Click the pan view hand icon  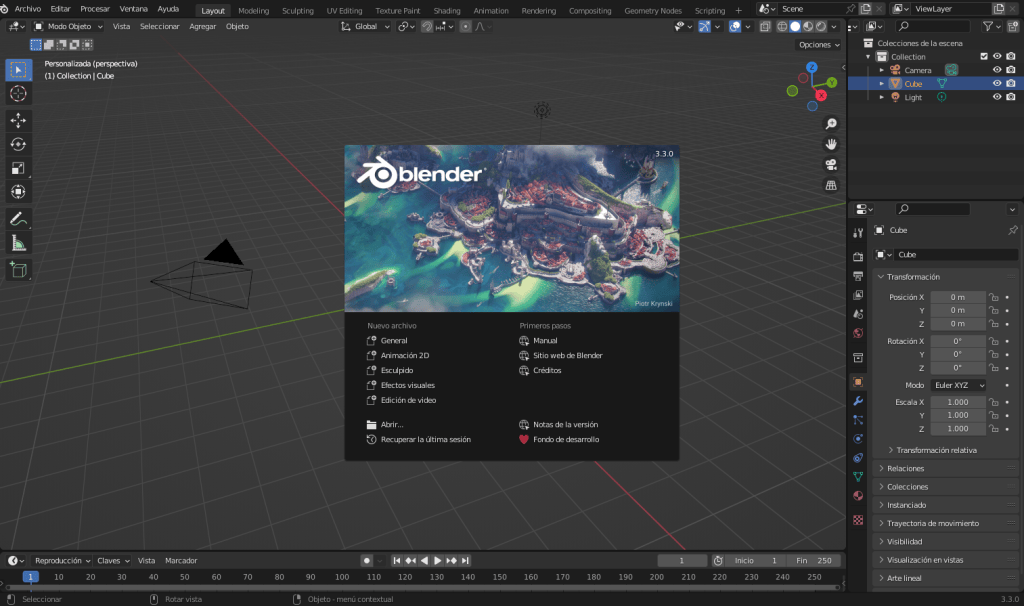tap(831, 144)
